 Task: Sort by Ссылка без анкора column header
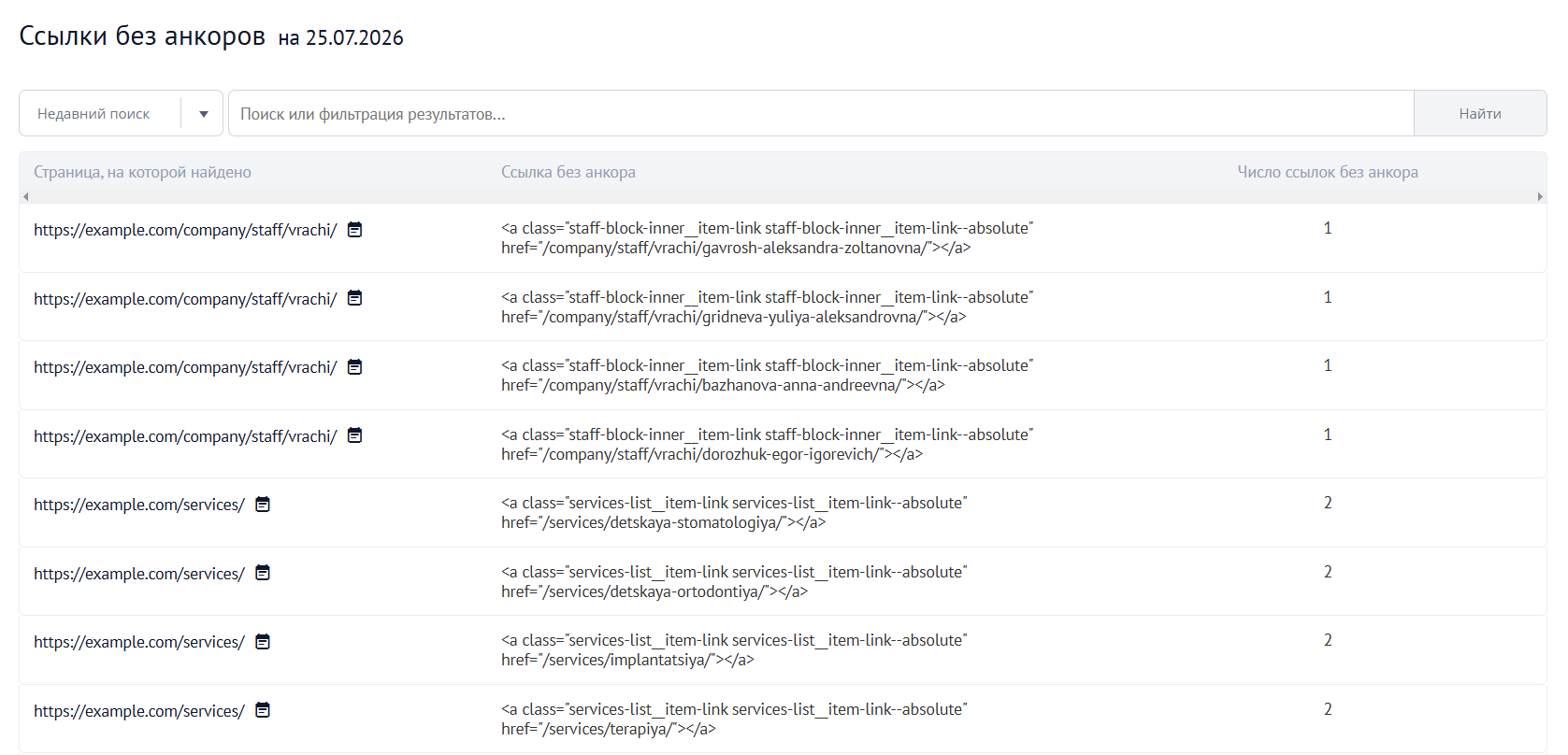[568, 172]
